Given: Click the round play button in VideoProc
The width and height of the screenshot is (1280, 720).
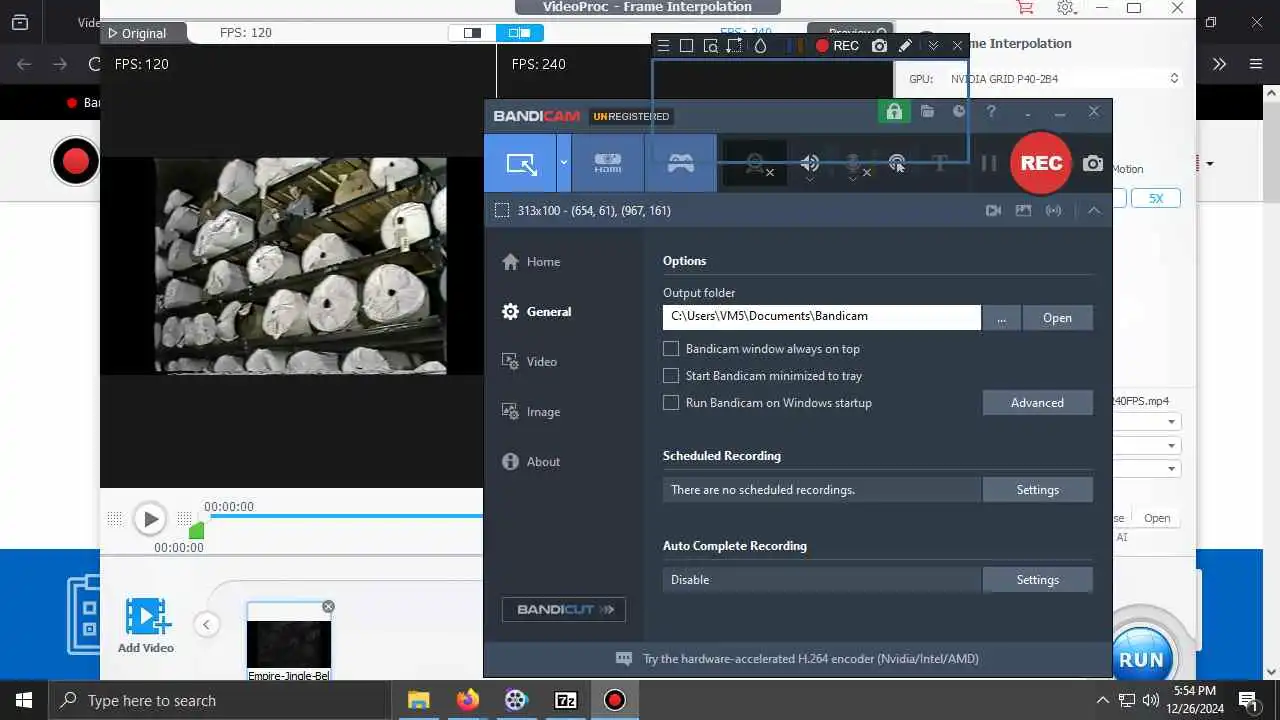Looking at the screenshot, I should 150,519.
